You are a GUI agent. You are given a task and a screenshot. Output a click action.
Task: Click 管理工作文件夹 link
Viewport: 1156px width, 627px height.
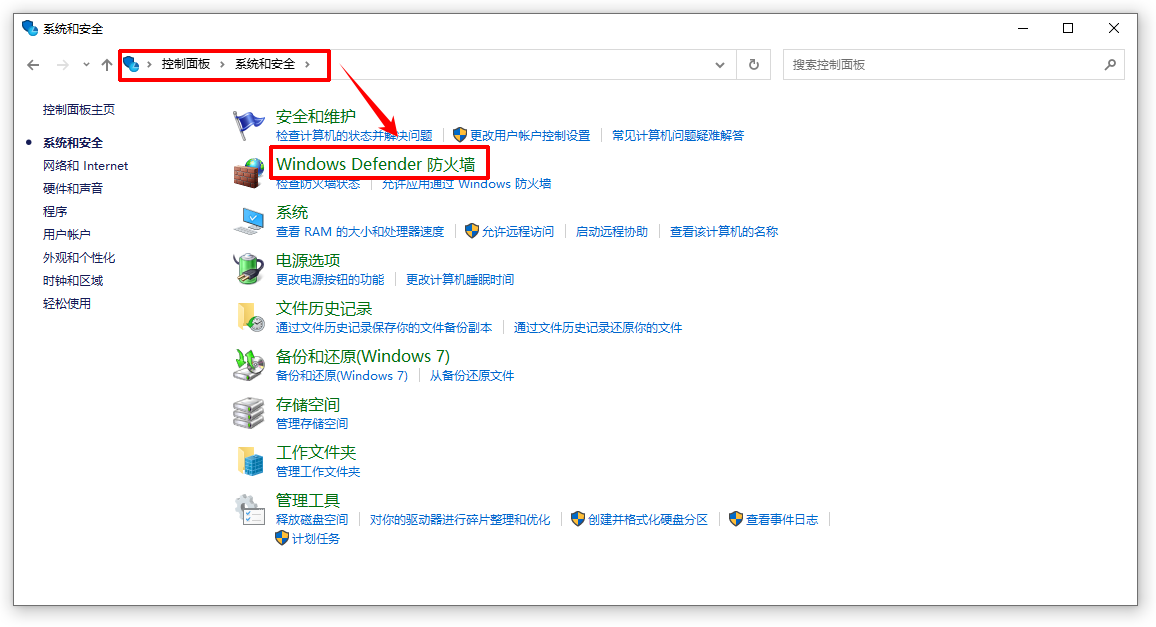318,471
